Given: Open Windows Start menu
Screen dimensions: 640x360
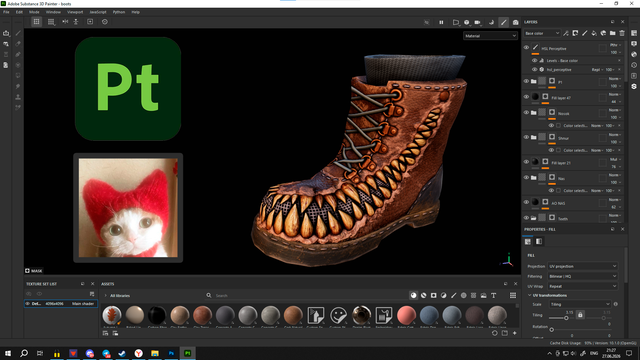Looking at the screenshot, I should 8,353.
